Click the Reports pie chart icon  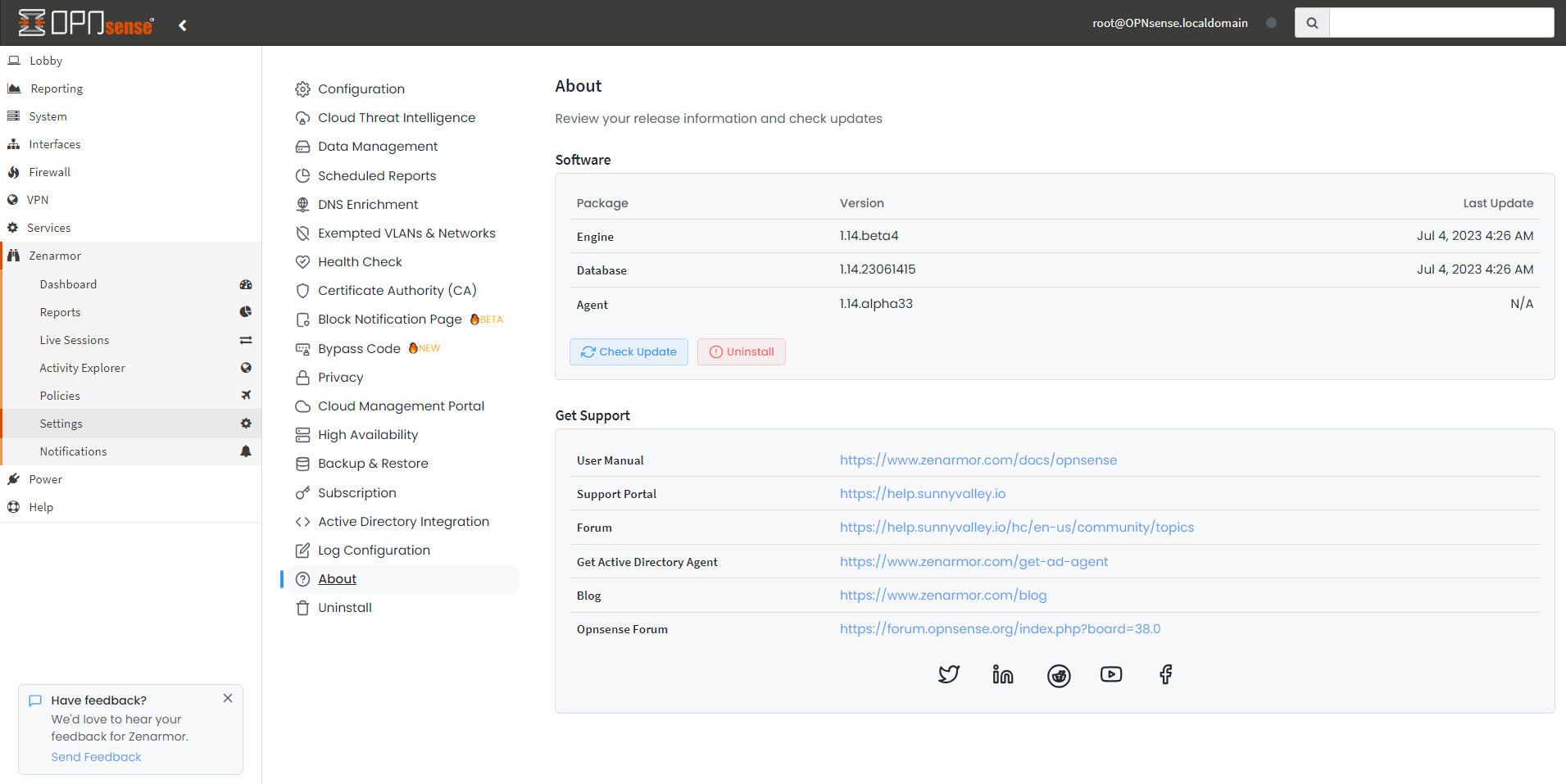coord(246,312)
